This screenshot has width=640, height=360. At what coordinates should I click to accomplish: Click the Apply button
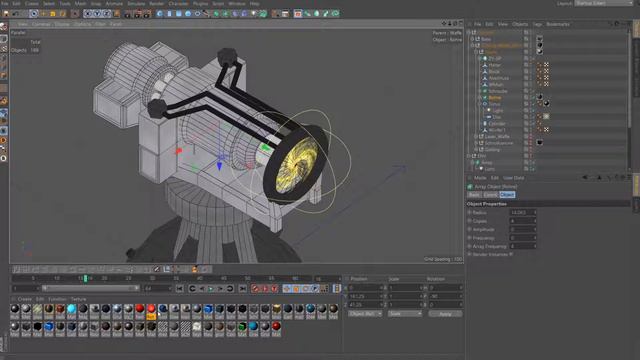point(445,314)
